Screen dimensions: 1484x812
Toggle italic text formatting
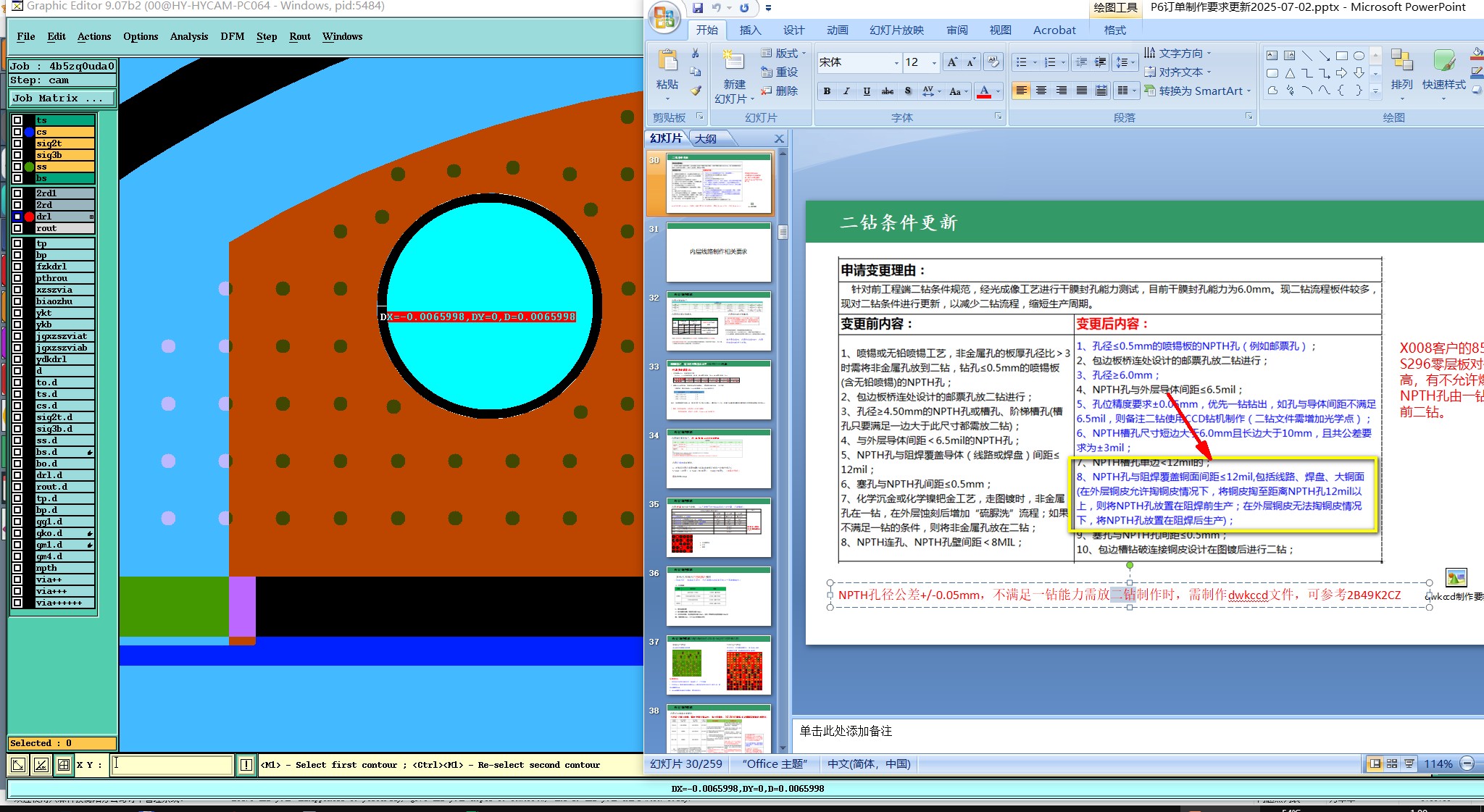tap(846, 91)
